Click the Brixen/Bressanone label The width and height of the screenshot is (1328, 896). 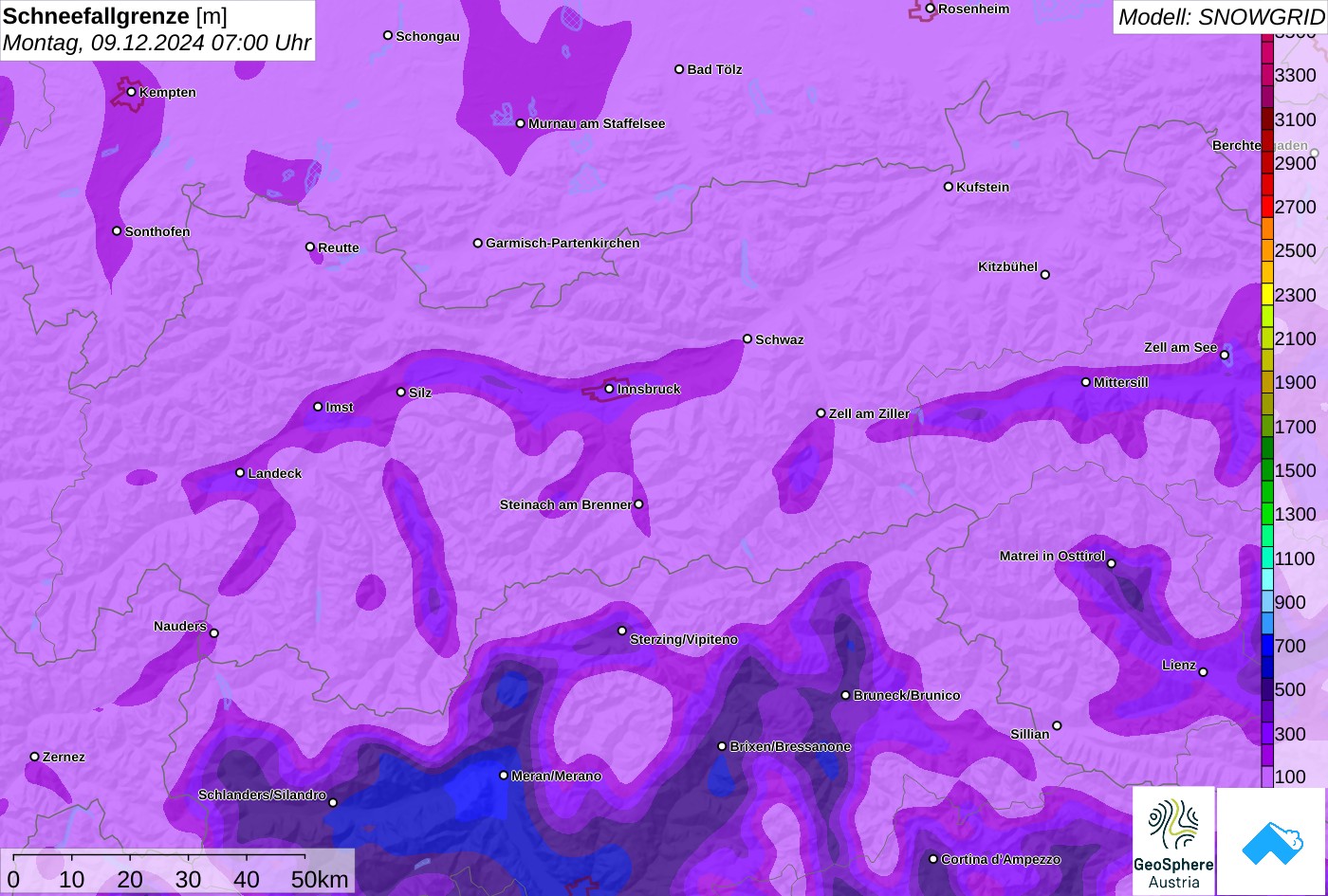(x=790, y=747)
